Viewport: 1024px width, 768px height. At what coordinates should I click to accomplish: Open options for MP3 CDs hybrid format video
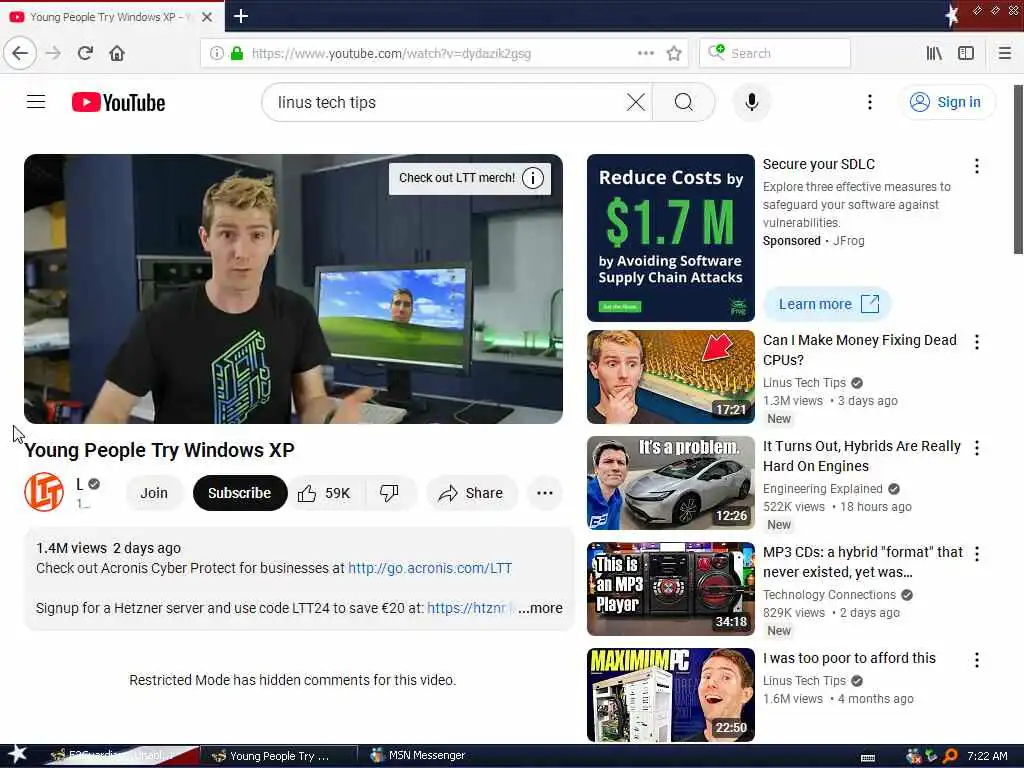tap(977, 554)
